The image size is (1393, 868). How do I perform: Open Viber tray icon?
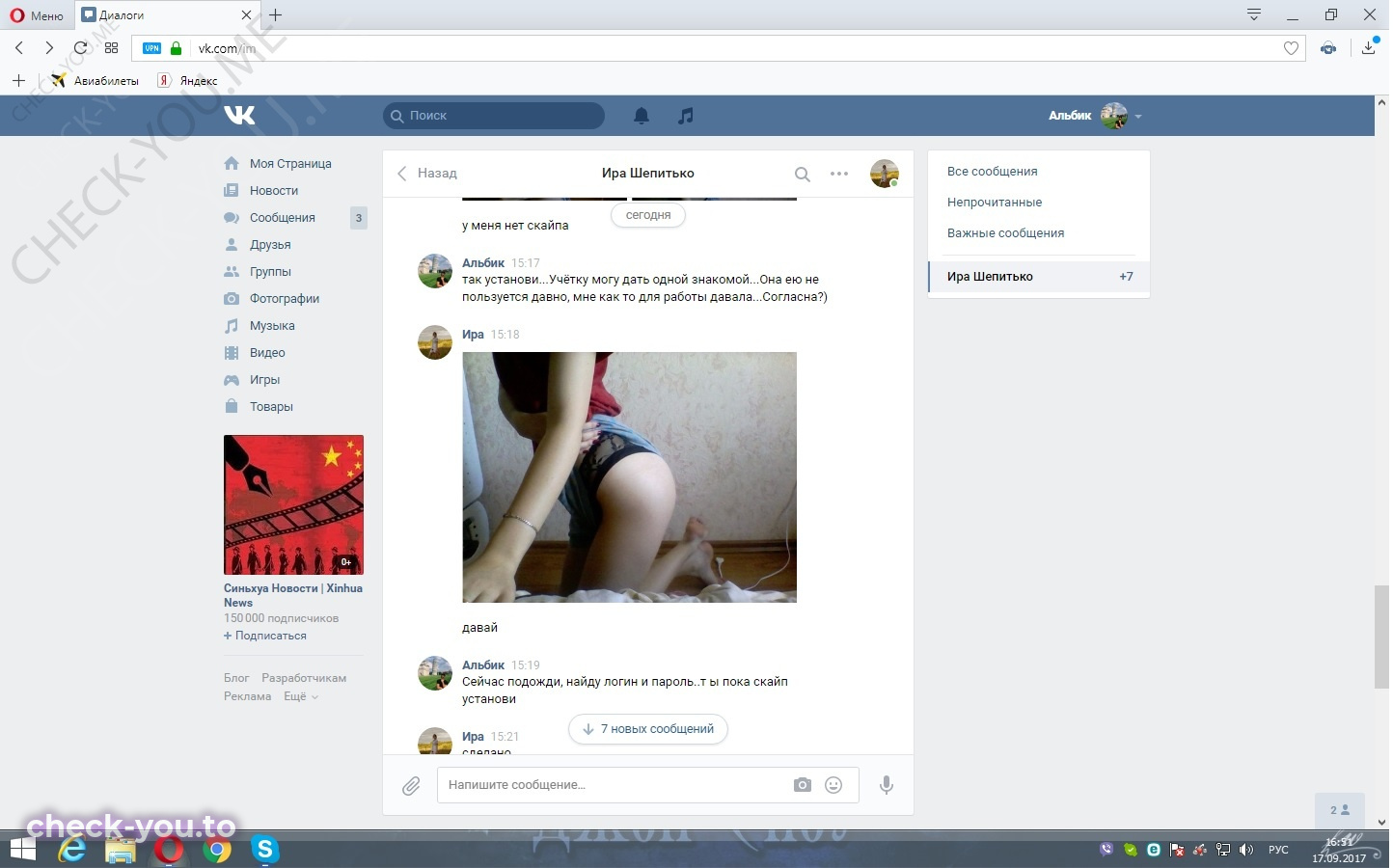[1106, 850]
